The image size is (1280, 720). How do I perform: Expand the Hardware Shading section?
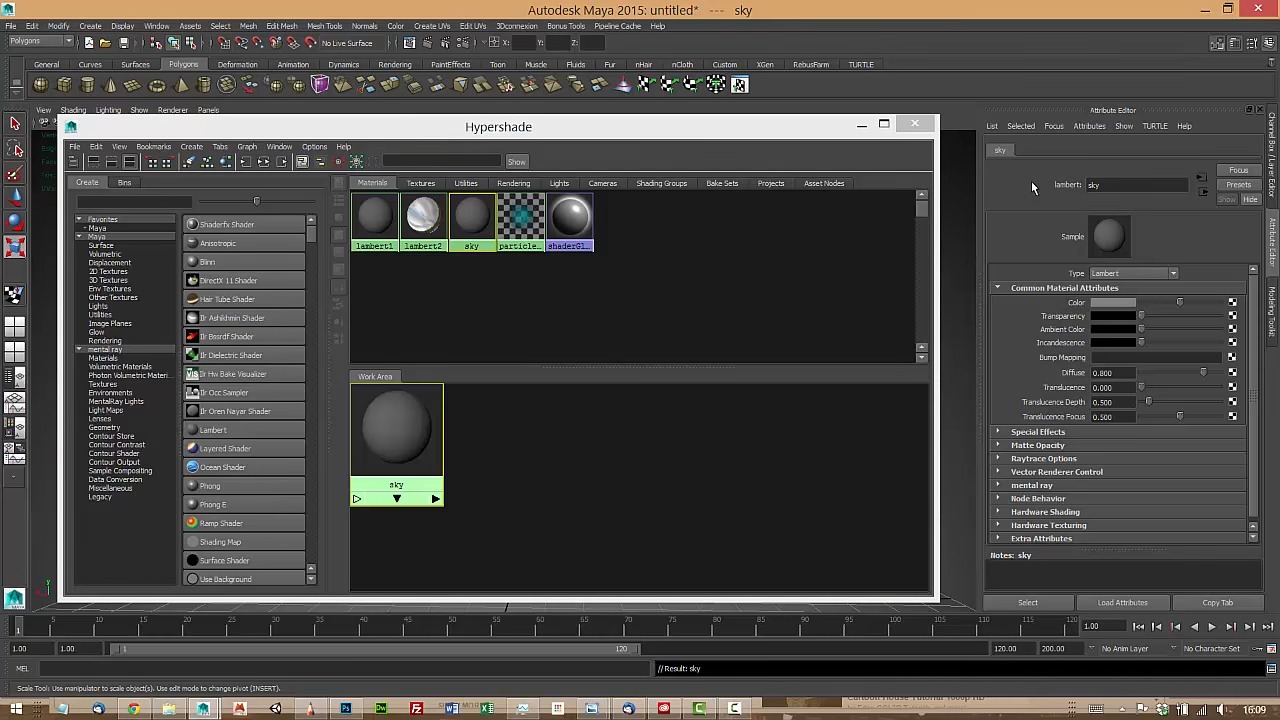pyautogui.click(x=997, y=512)
